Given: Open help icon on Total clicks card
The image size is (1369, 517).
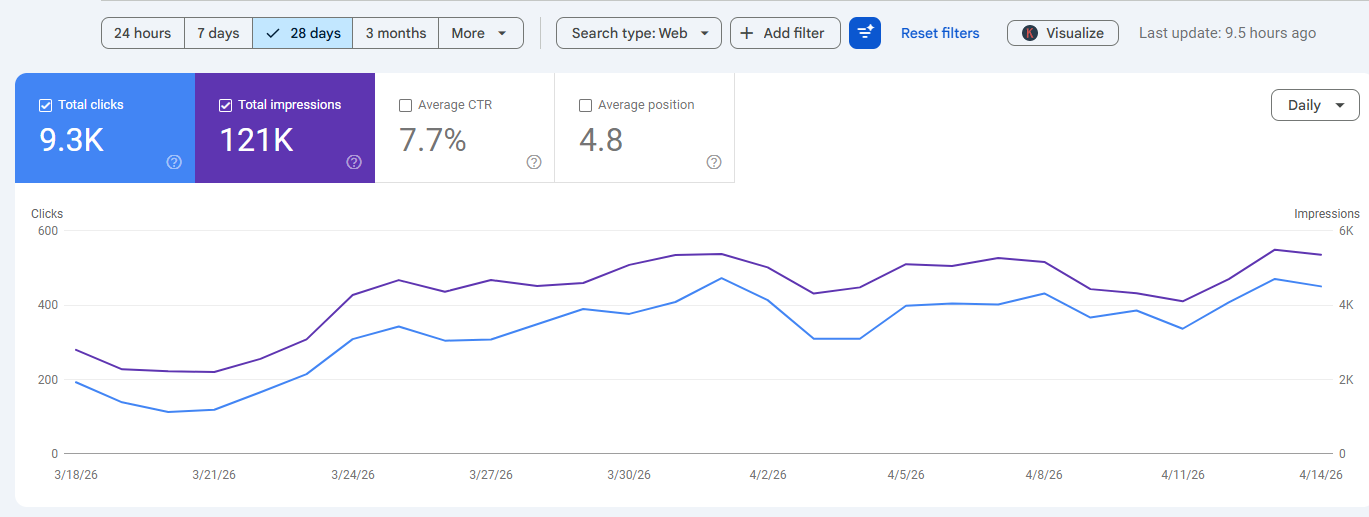Looking at the screenshot, I should [174, 162].
